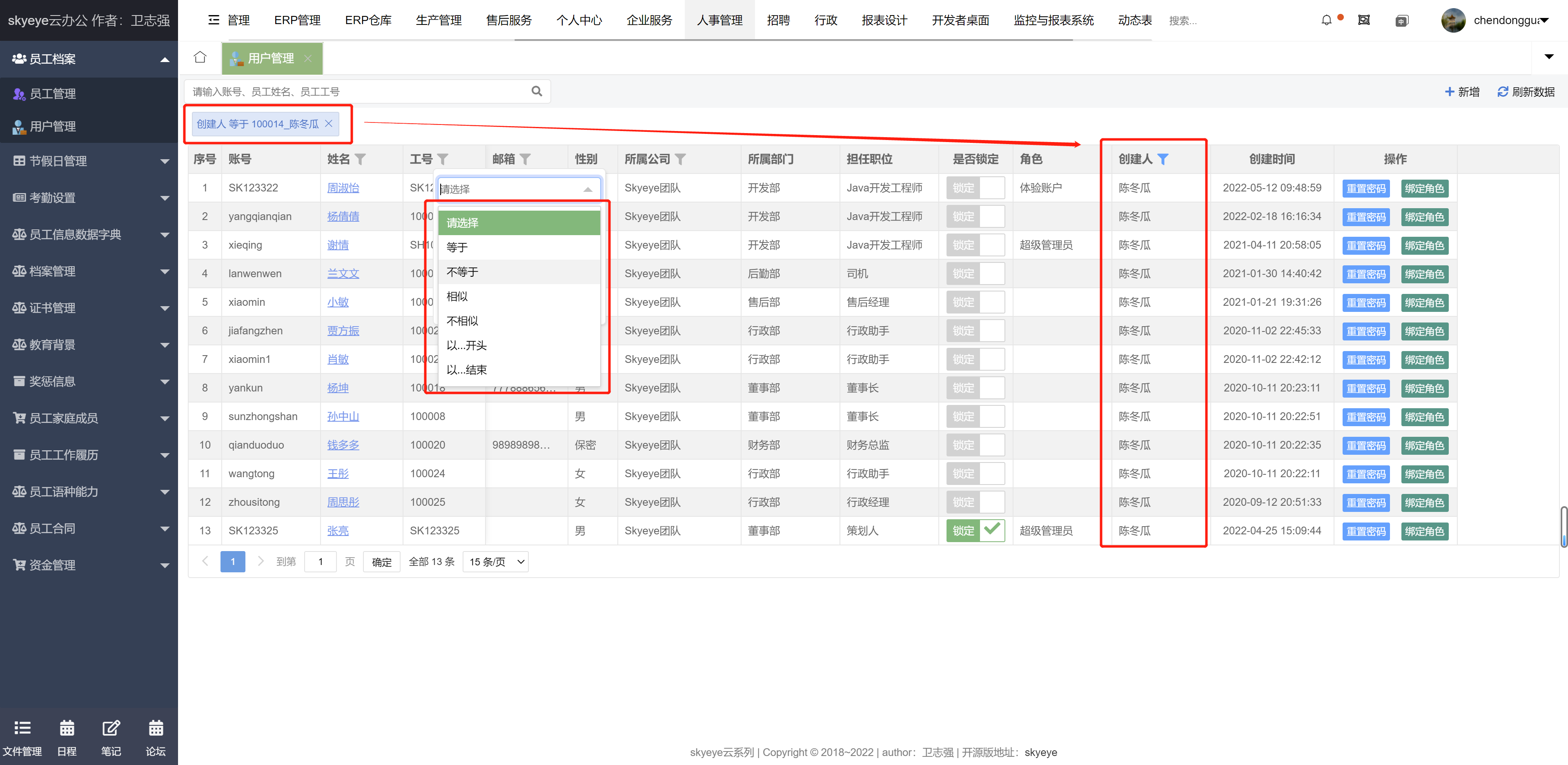Open the ERP管理 top menu
1568x765 pixels.
click(x=297, y=20)
